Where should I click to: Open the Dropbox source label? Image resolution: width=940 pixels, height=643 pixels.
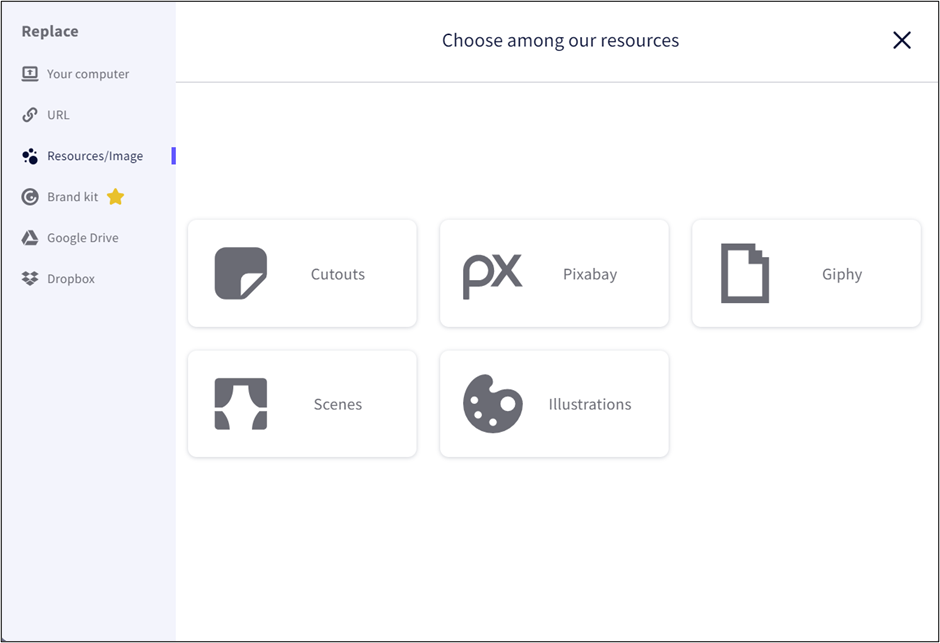pos(71,279)
